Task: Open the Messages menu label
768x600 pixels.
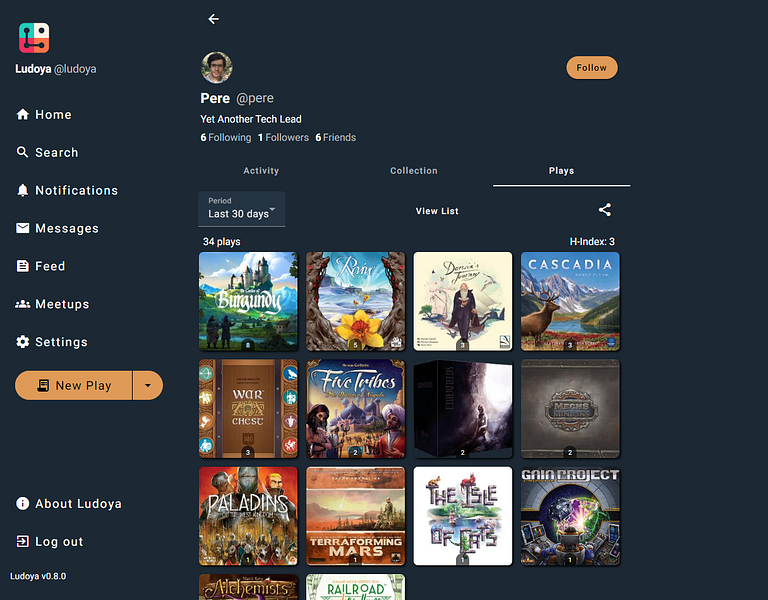Action: point(67,228)
